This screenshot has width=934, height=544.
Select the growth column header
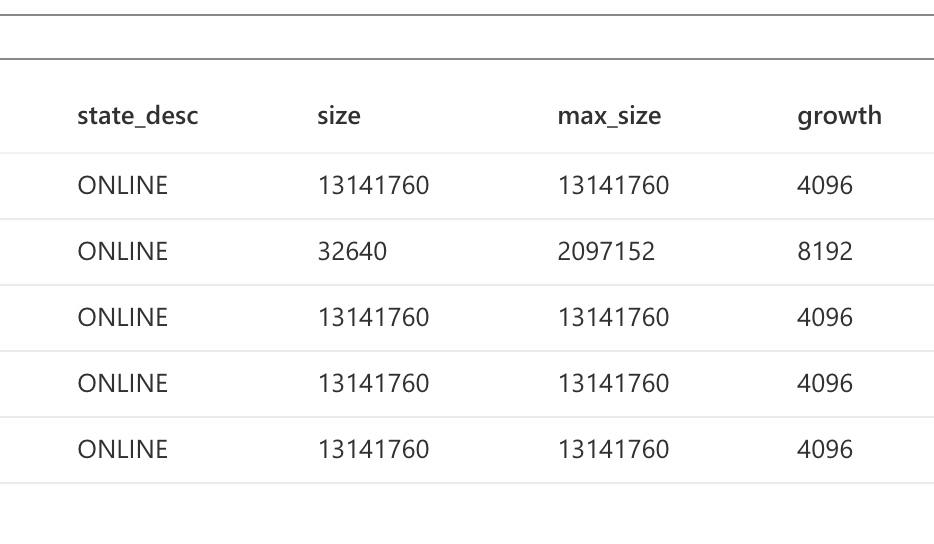[839, 116]
